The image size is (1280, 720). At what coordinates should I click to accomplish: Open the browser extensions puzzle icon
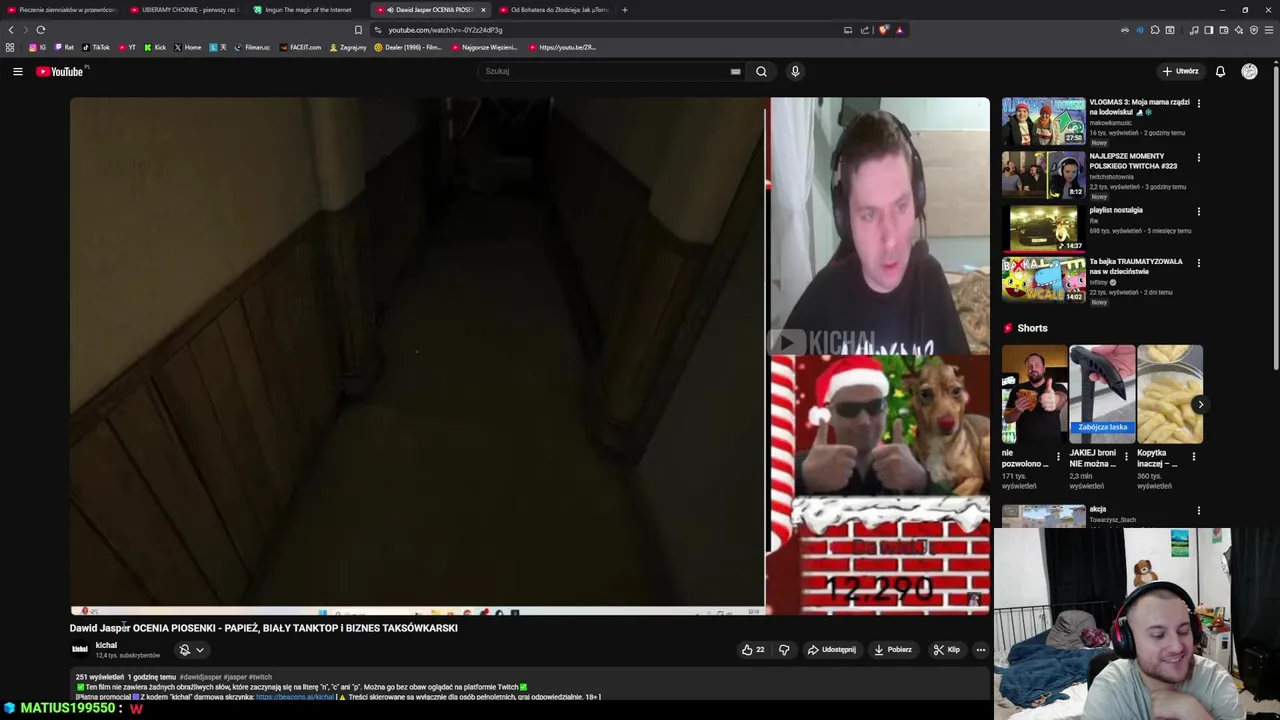pos(1155,30)
